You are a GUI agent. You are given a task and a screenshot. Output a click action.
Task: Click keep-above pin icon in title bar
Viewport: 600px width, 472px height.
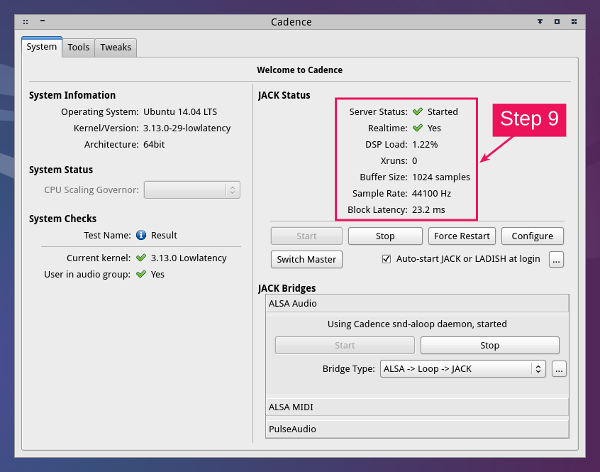[x=540, y=22]
